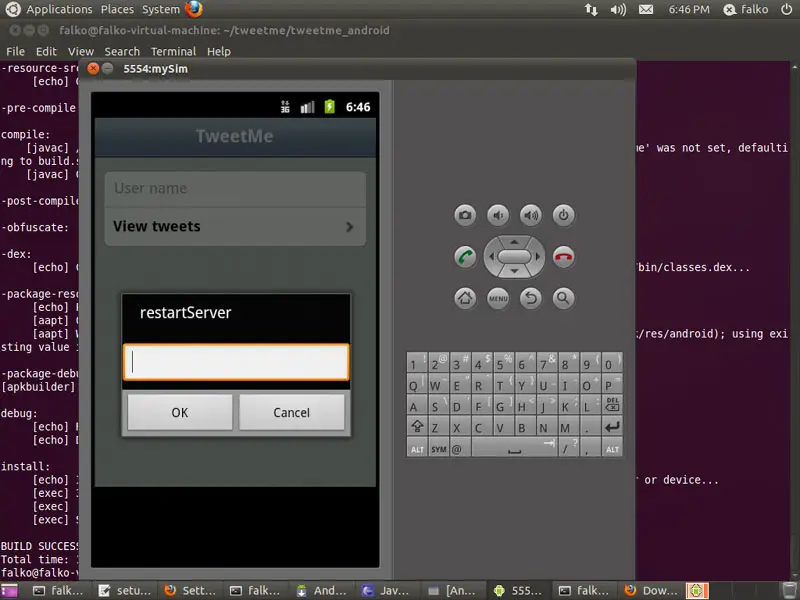Click the emulator power button
Image resolution: width=800 pixels, height=600 pixels.
pos(563,215)
